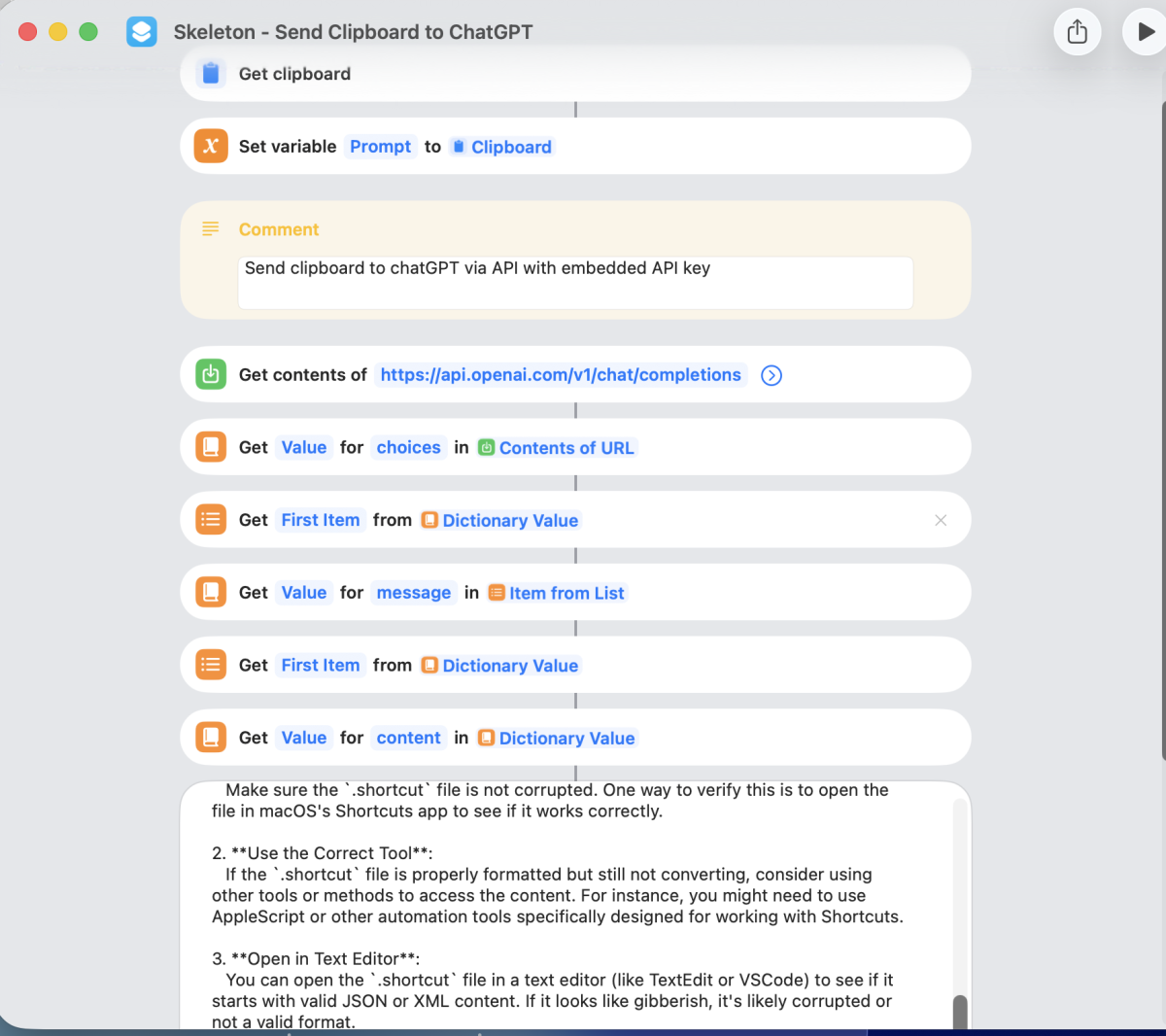Click the Dictionary Value token in the content action
The width and height of the screenshot is (1166, 1036).
pyautogui.click(x=557, y=738)
